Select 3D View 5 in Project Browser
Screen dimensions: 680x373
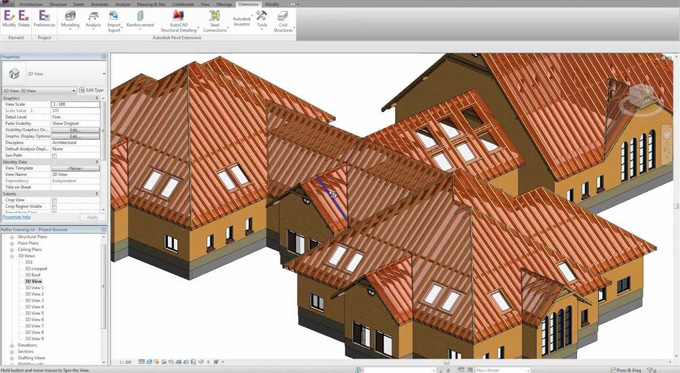[34, 313]
